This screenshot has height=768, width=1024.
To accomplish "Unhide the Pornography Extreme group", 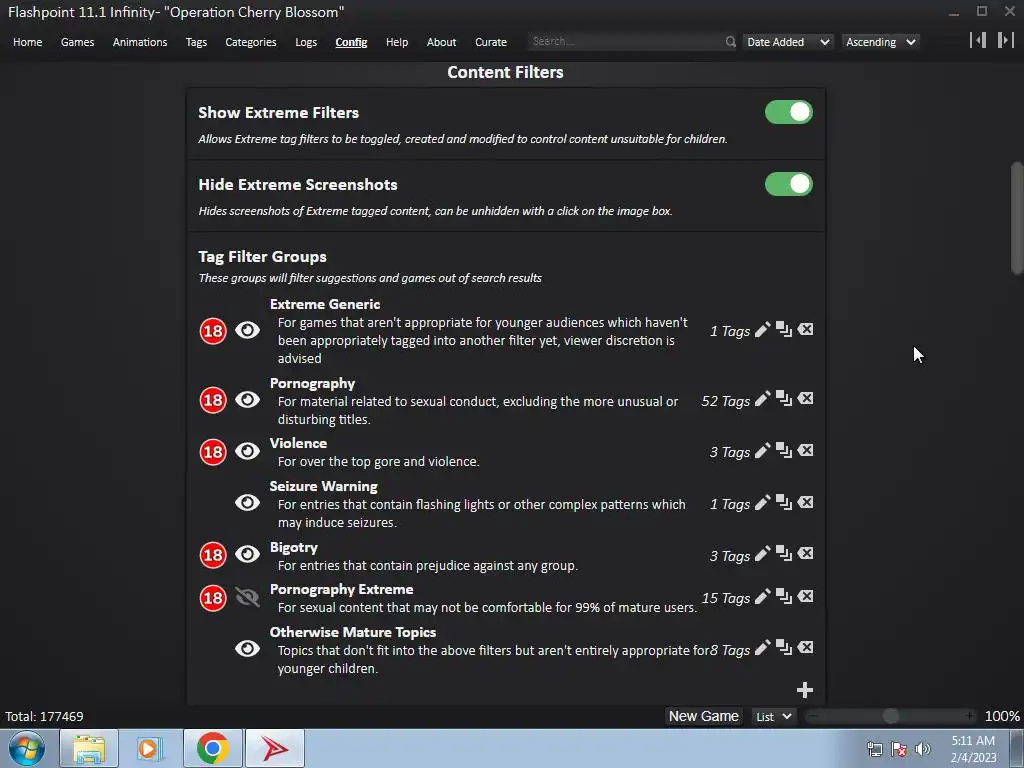I will click(248, 598).
